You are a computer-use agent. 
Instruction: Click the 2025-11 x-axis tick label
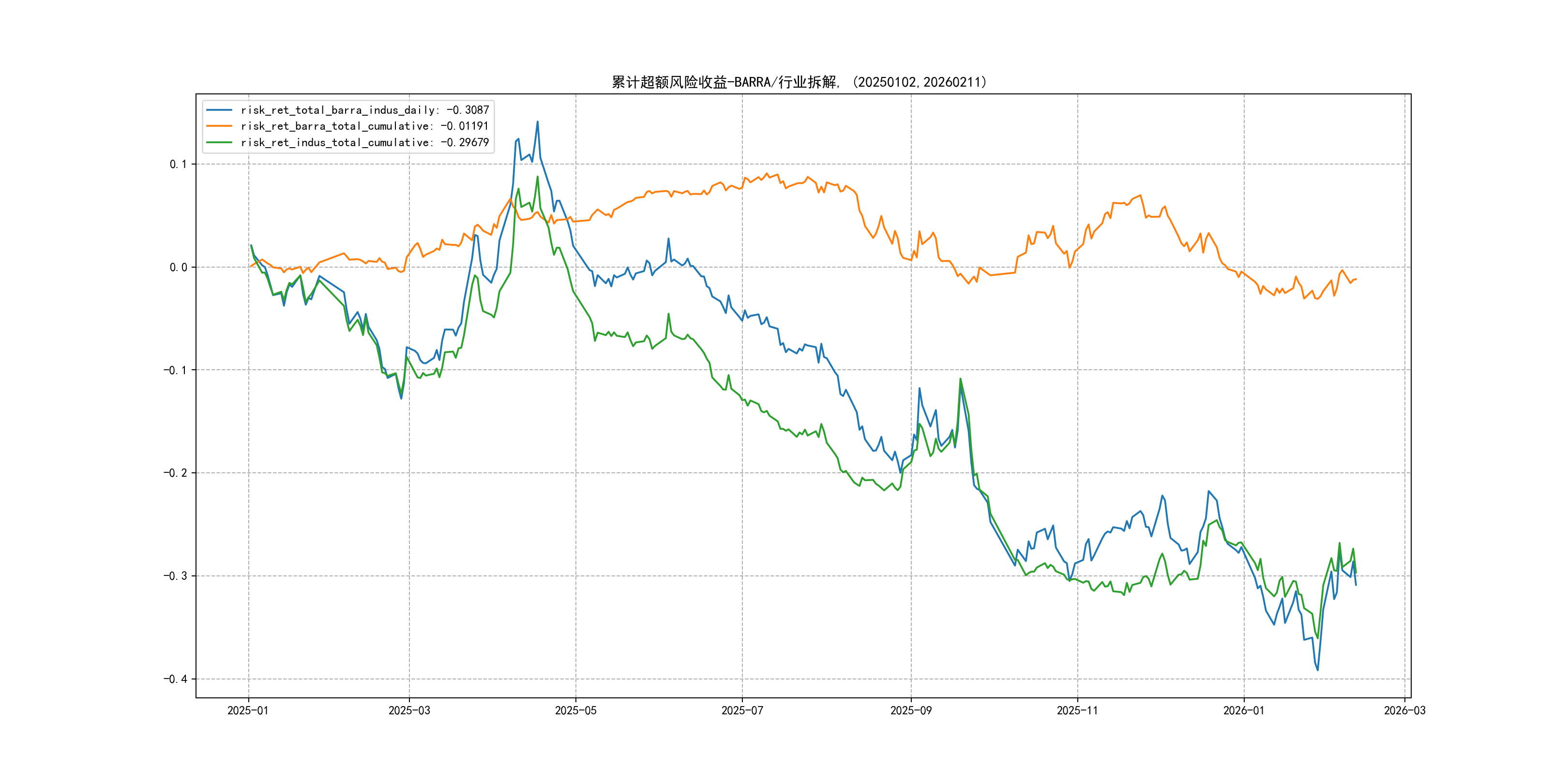point(1077,710)
